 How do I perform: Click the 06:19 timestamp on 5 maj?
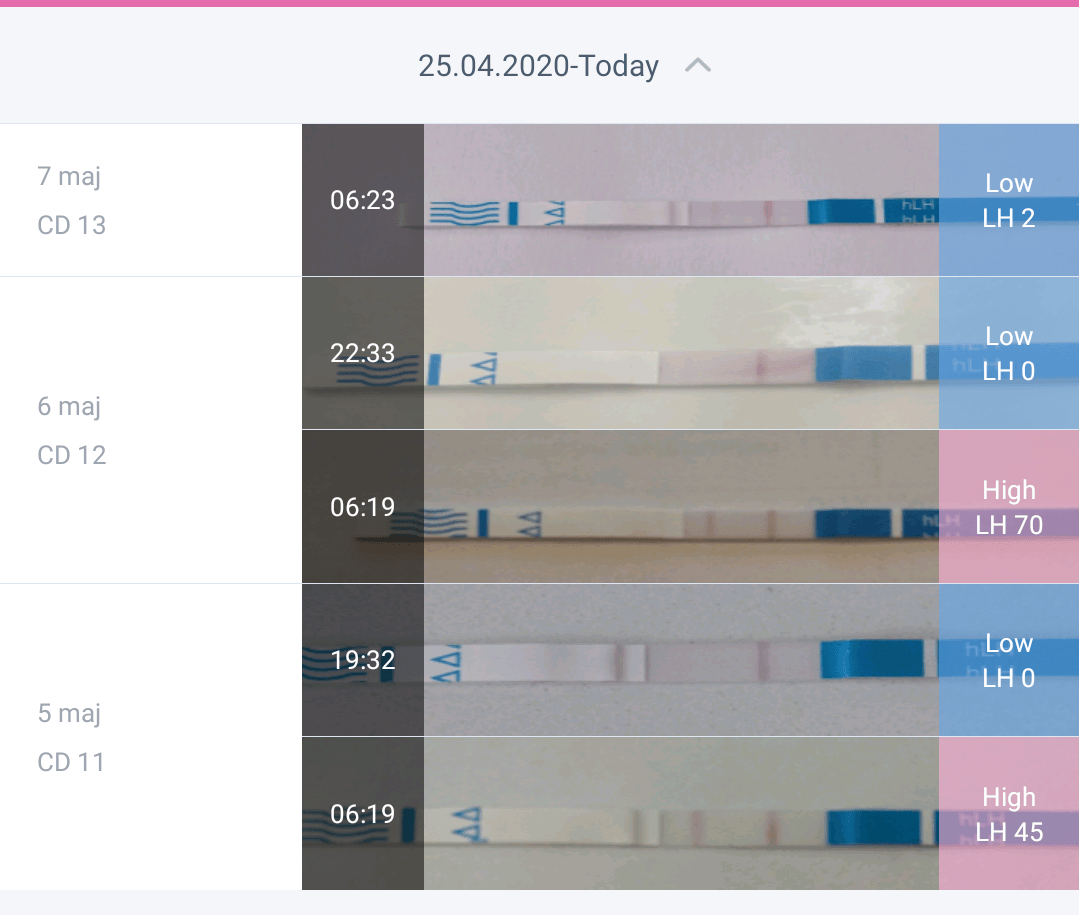click(363, 814)
